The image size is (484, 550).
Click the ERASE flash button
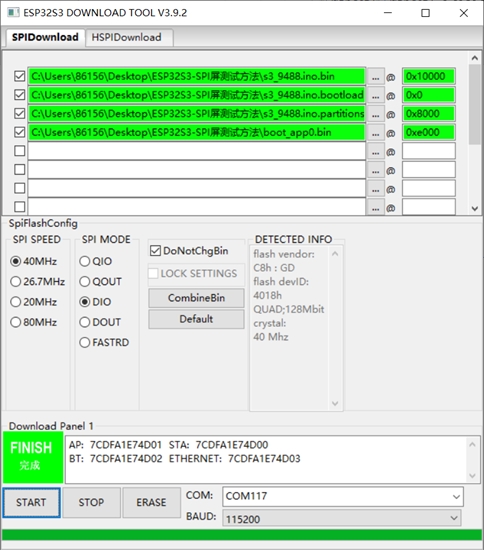[x=151, y=502]
